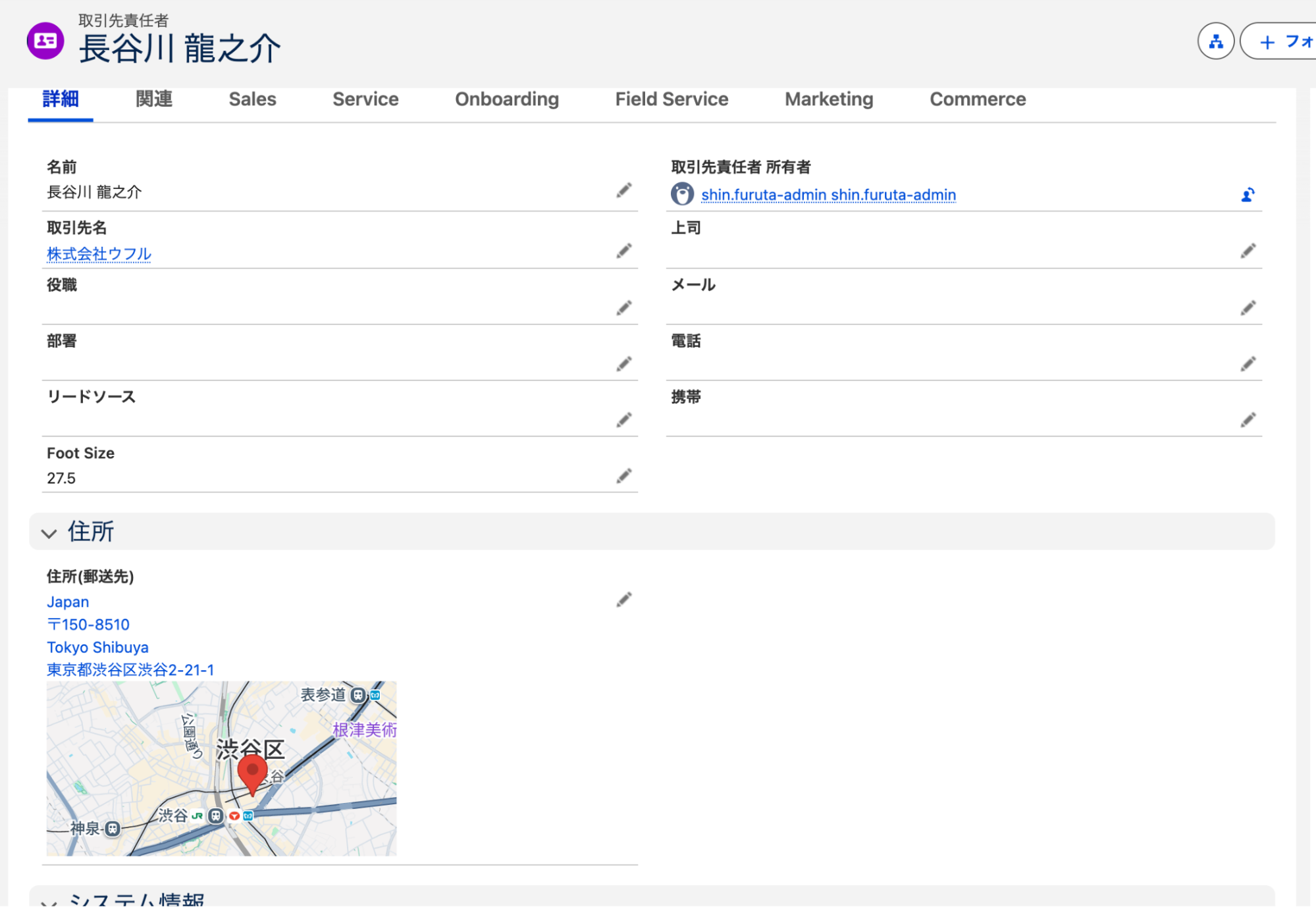Edit the 名前 field with pencil icon

pyautogui.click(x=623, y=191)
